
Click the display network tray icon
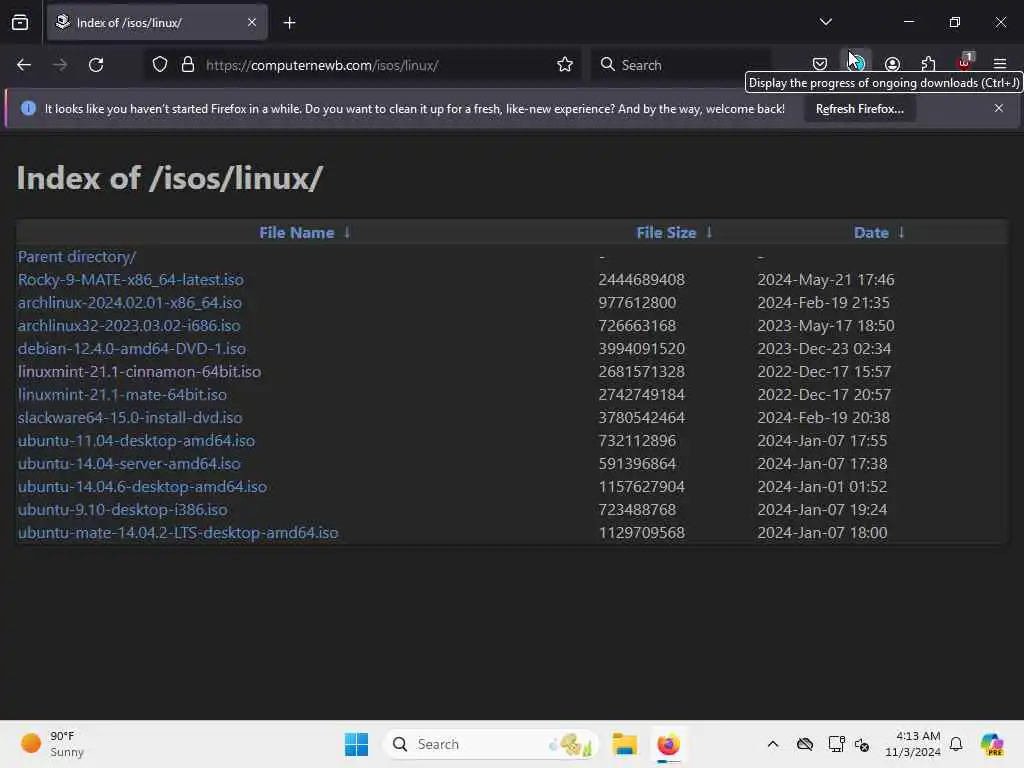point(836,744)
